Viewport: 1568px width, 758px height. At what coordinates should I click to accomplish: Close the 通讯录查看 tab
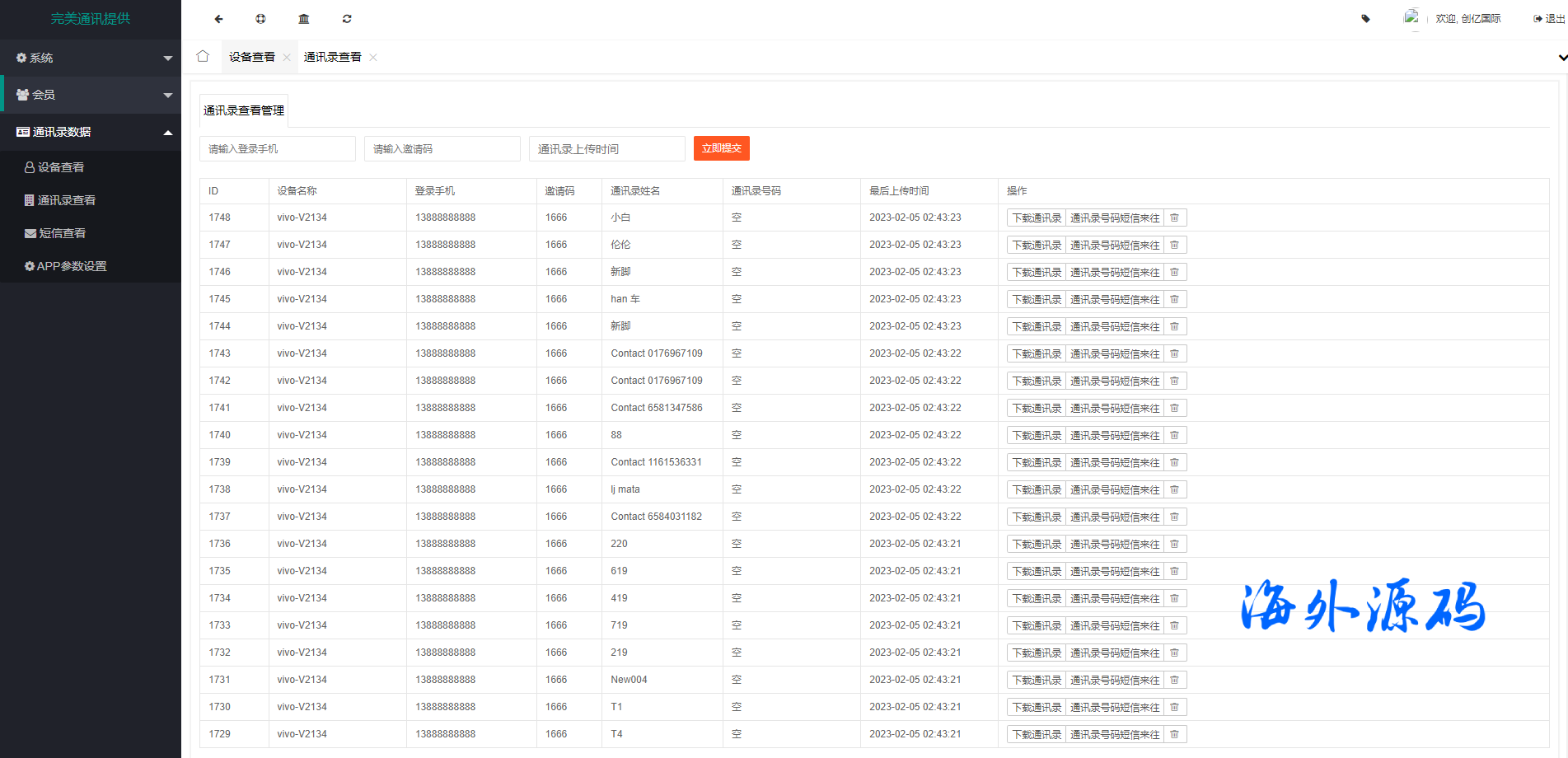(373, 58)
